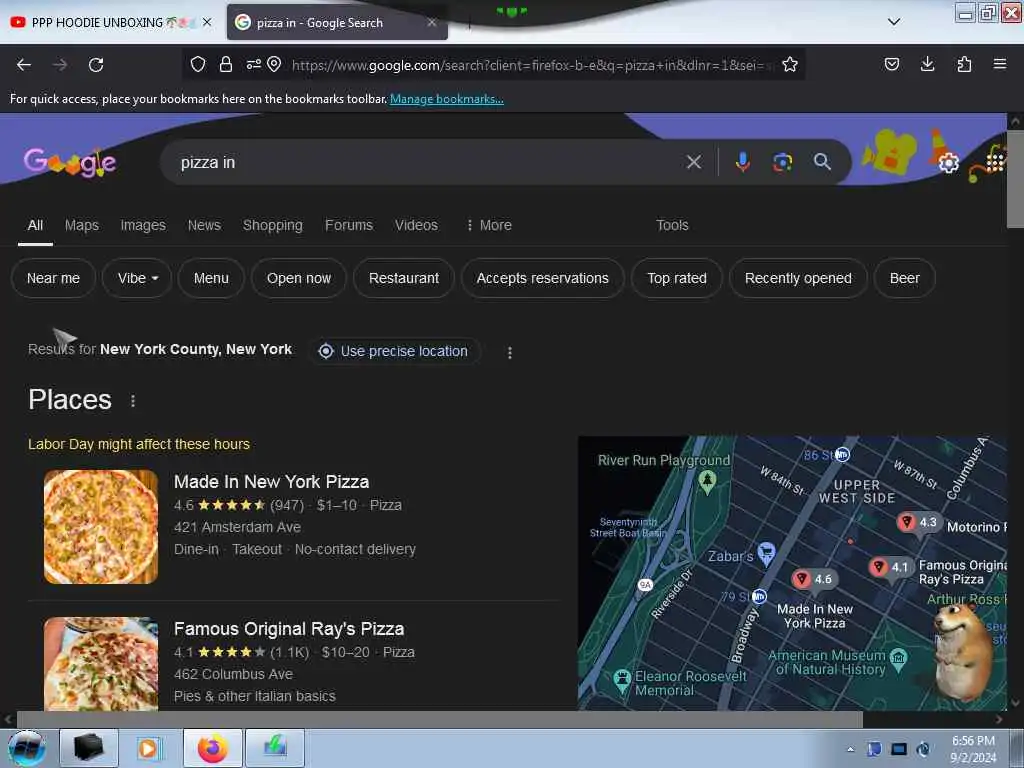Viewport: 1024px width, 768px height.
Task: Open the list all tabs chevron
Action: (894, 22)
